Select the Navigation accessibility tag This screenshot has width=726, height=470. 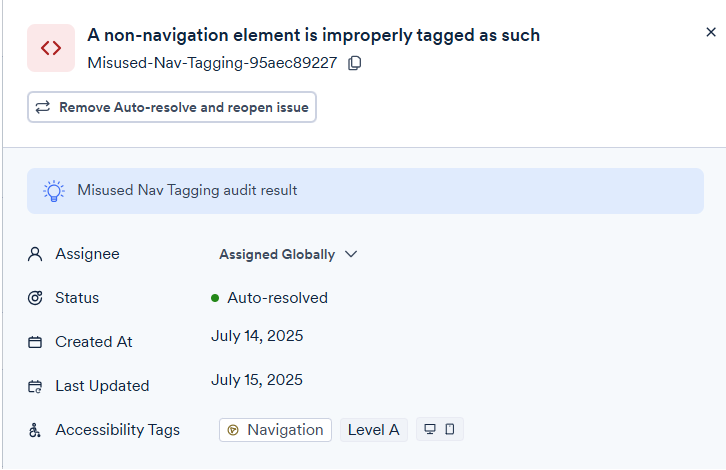pos(276,430)
